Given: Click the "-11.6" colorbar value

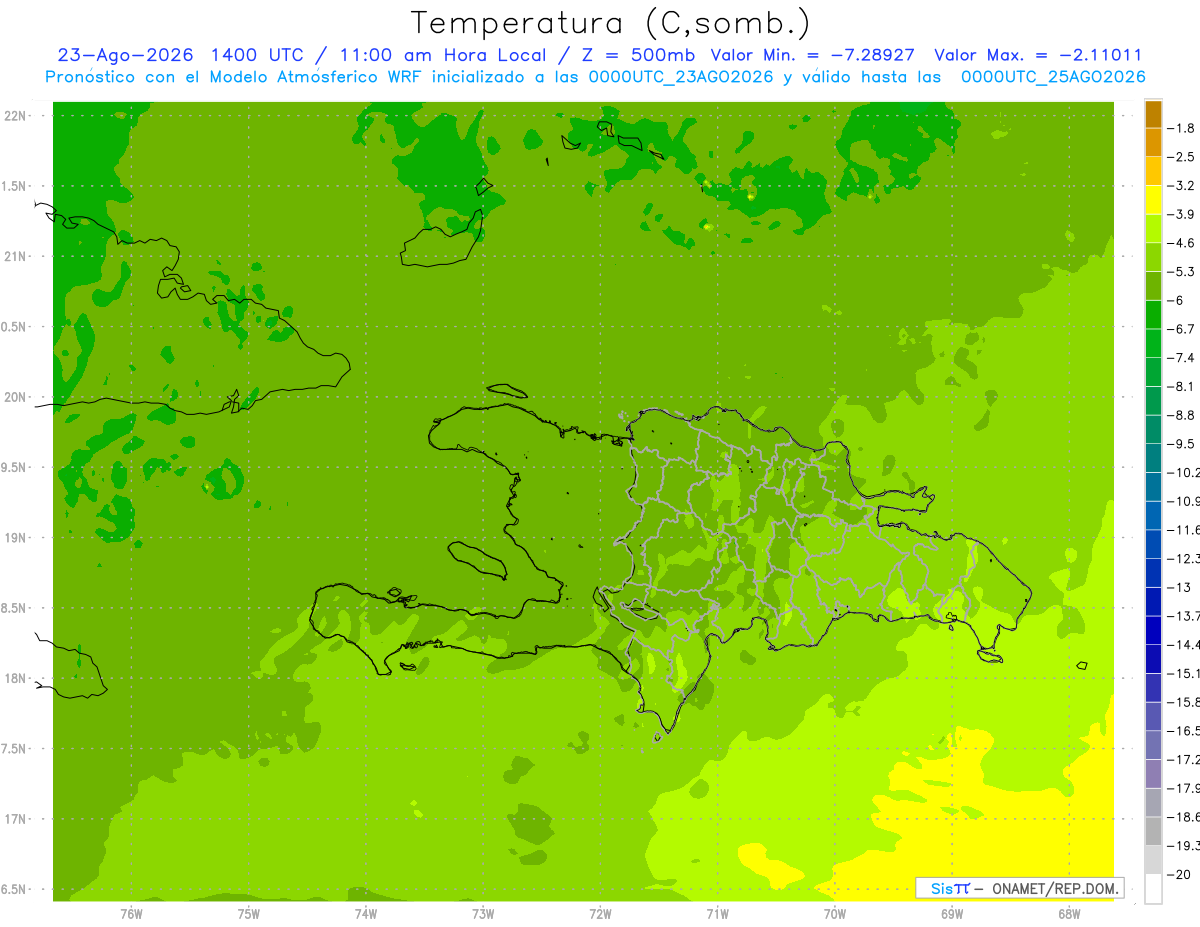Looking at the screenshot, I should [1184, 529].
